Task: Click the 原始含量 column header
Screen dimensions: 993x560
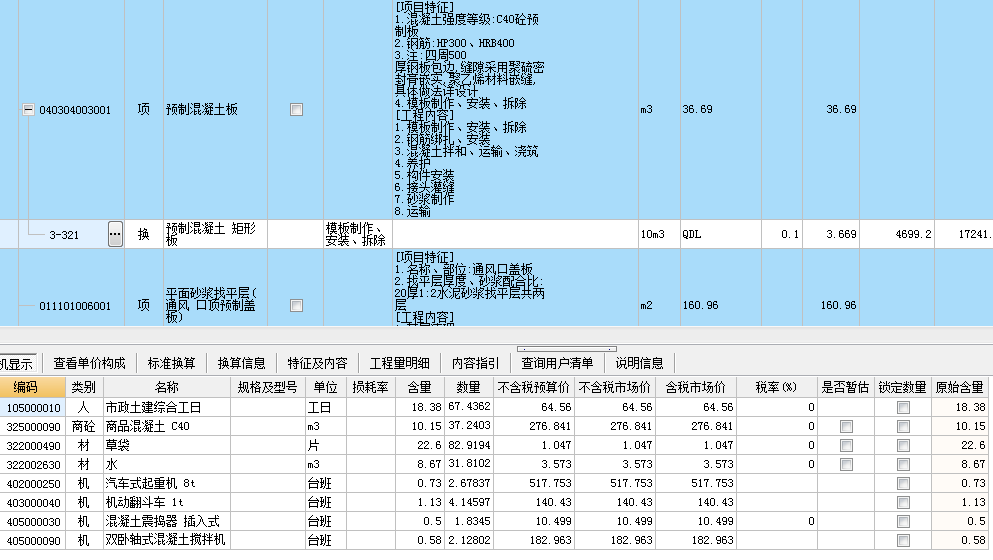Action: 960,387
